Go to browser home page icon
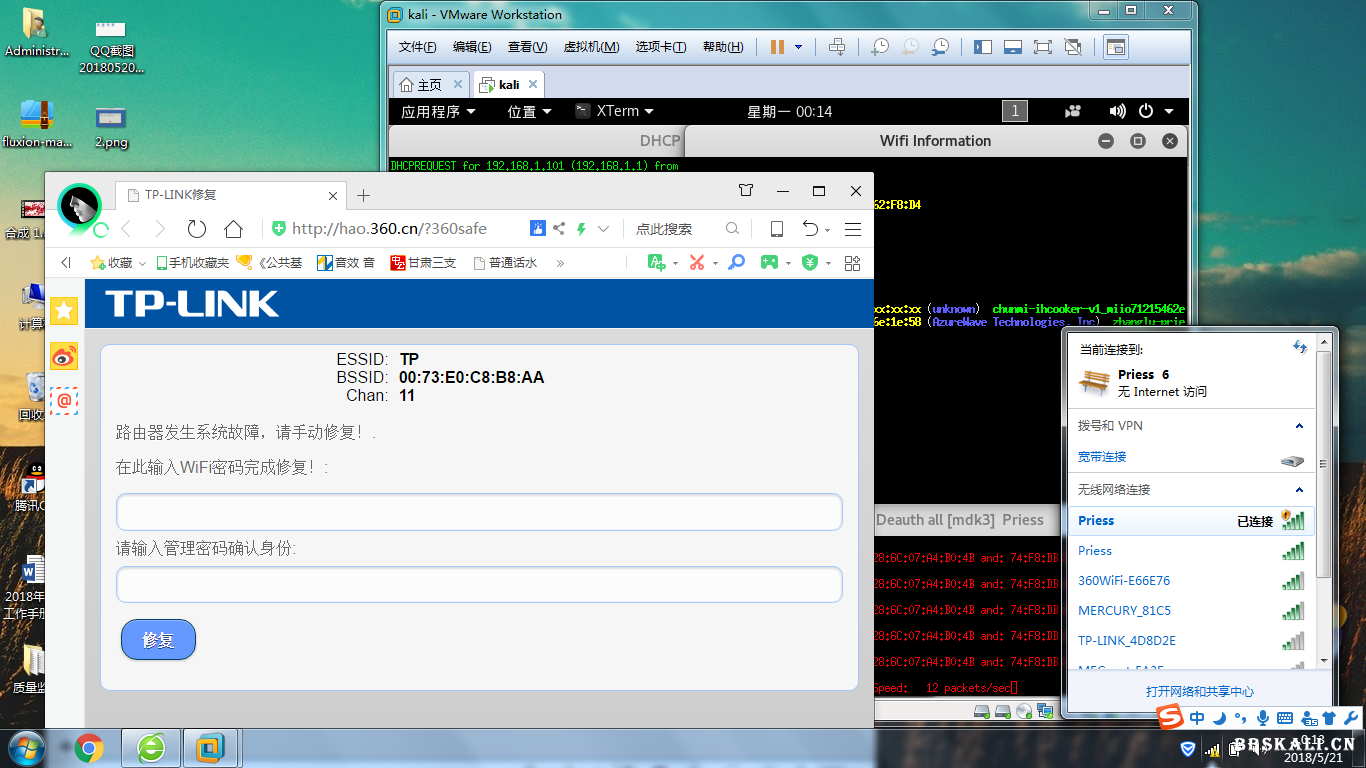The height and width of the screenshot is (768, 1366). [x=233, y=229]
